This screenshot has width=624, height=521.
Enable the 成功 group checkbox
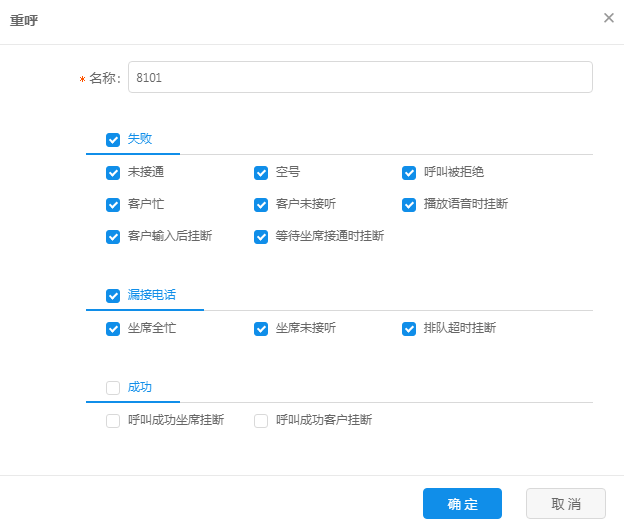[x=113, y=387]
